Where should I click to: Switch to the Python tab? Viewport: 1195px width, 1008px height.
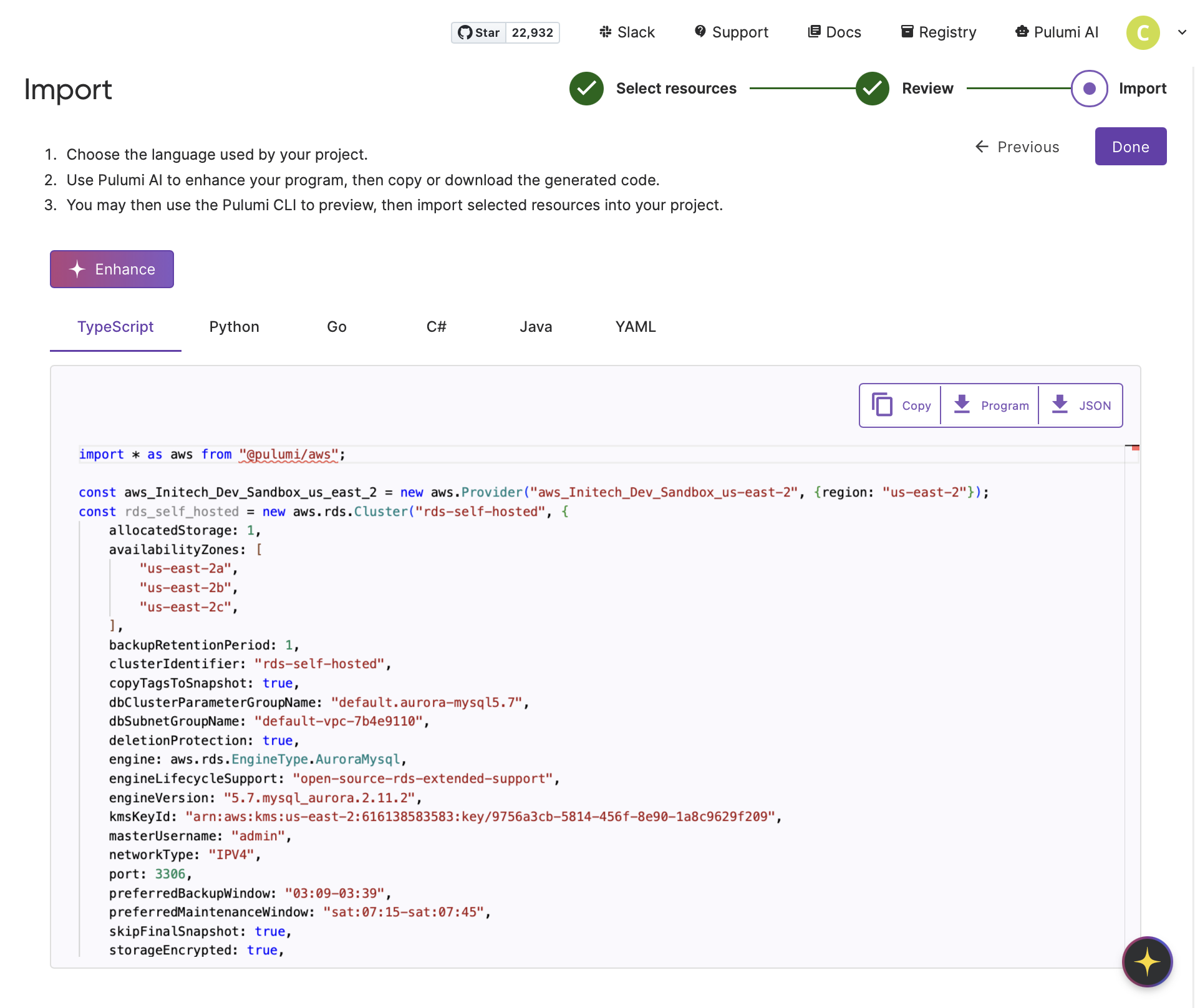tap(234, 327)
